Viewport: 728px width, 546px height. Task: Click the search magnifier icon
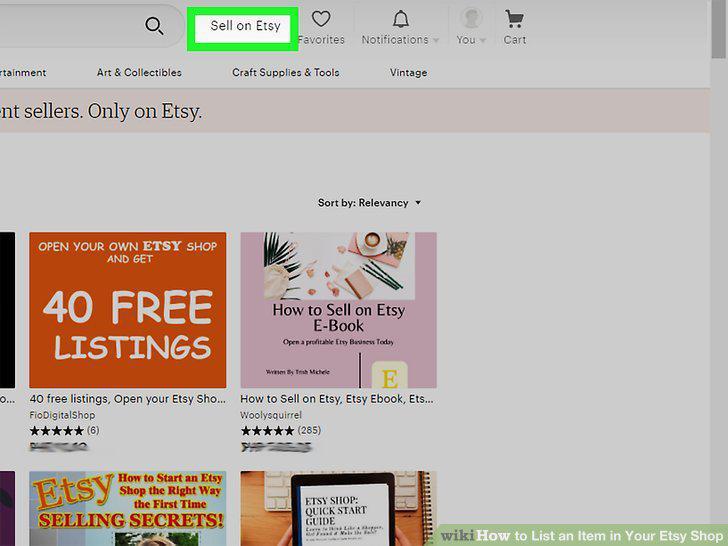154,26
